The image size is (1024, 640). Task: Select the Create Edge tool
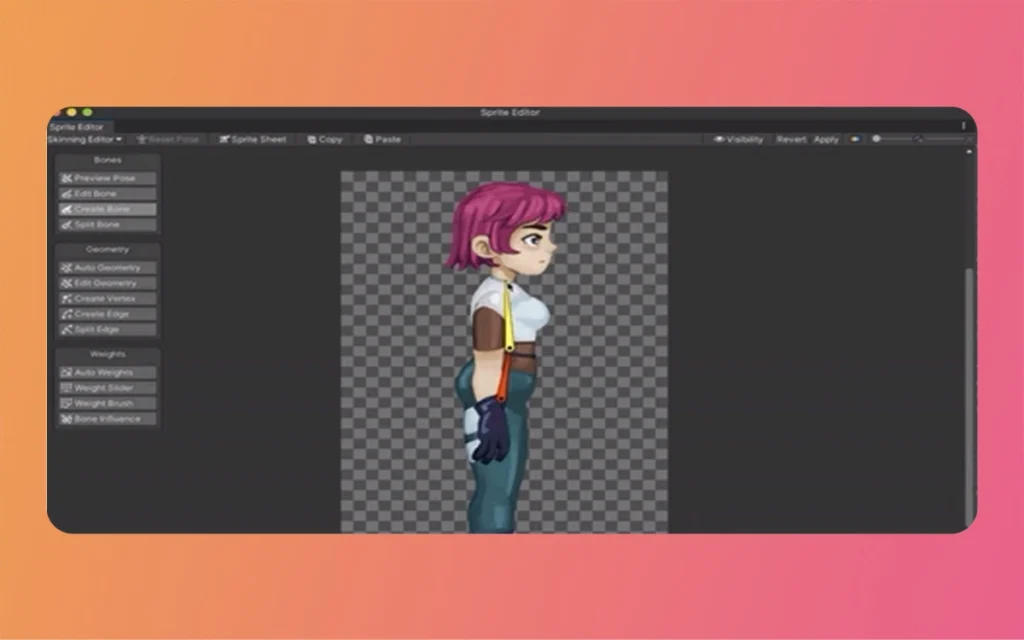[106, 313]
